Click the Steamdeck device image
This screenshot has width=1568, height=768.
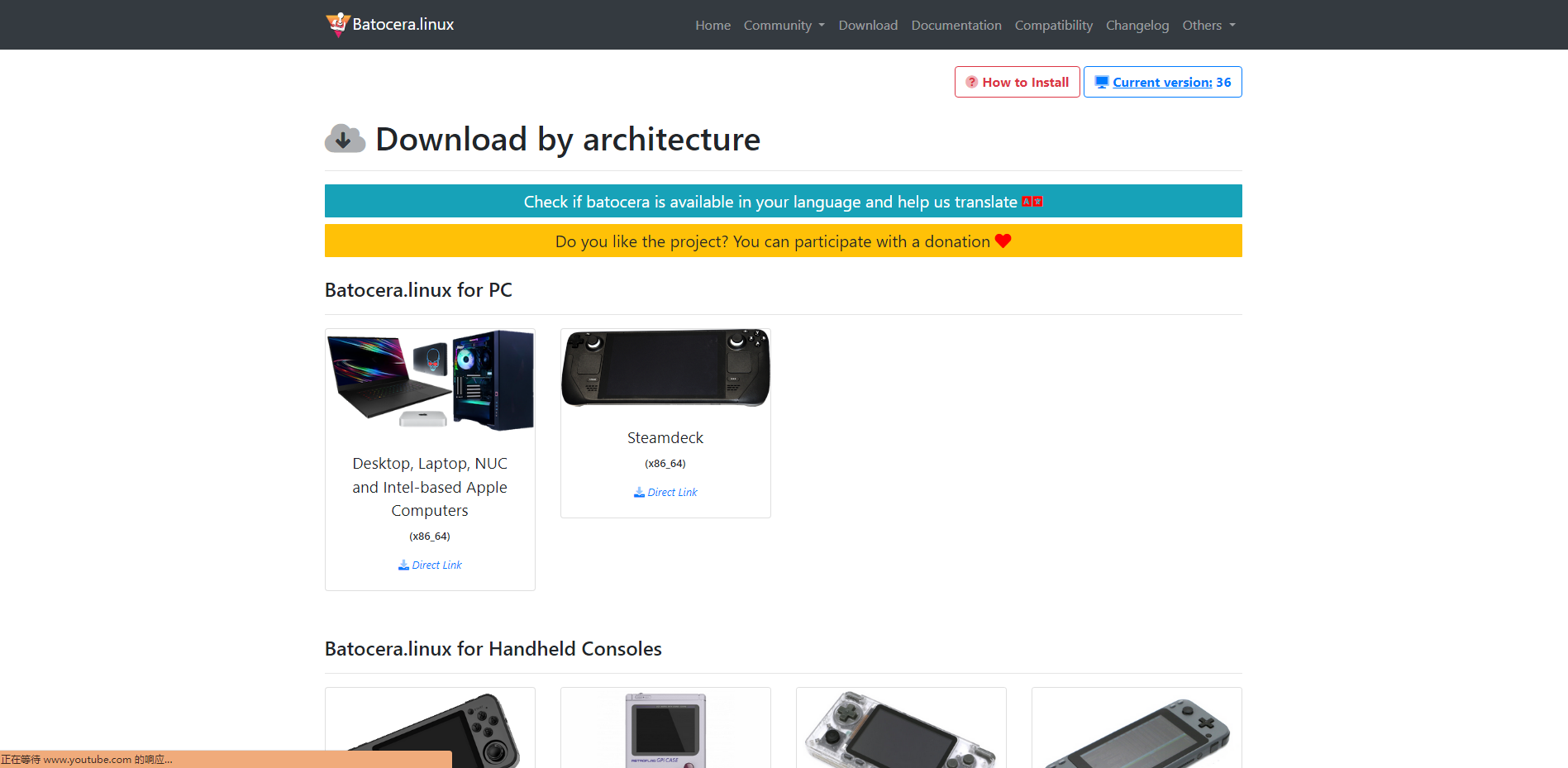tap(665, 368)
